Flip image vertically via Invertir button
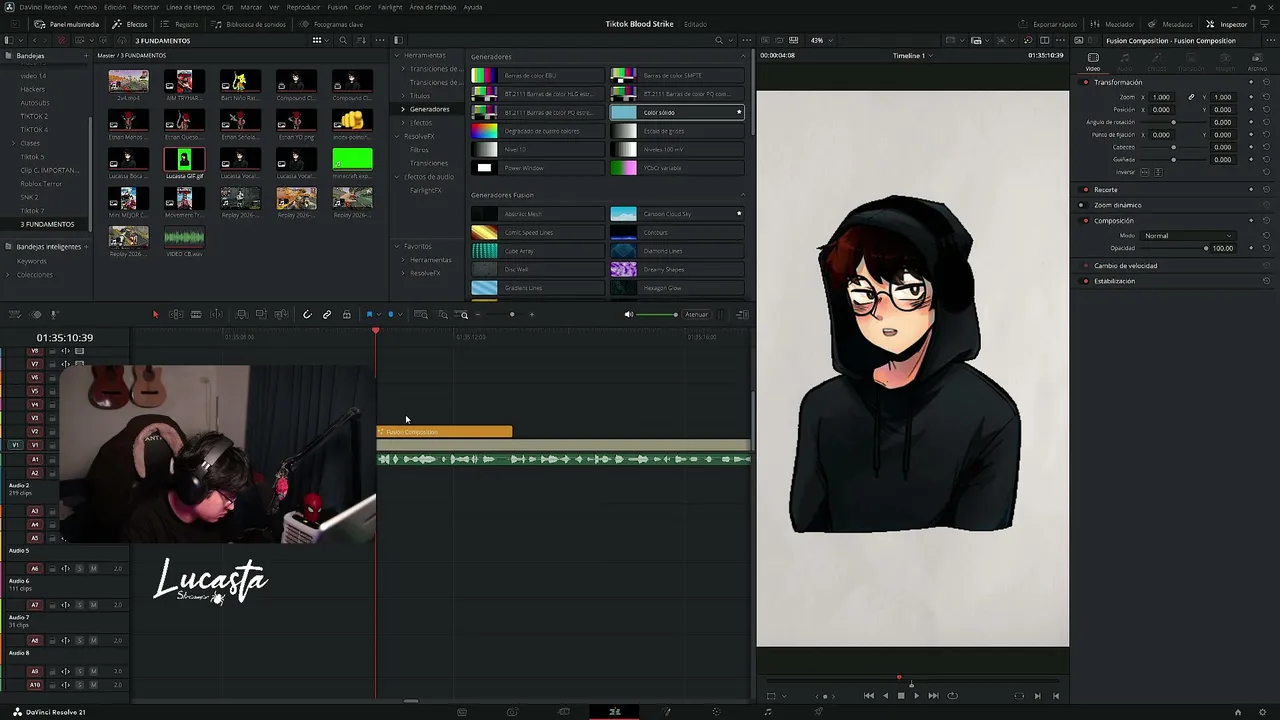Viewport: 1280px width, 720px height. pos(1158,172)
